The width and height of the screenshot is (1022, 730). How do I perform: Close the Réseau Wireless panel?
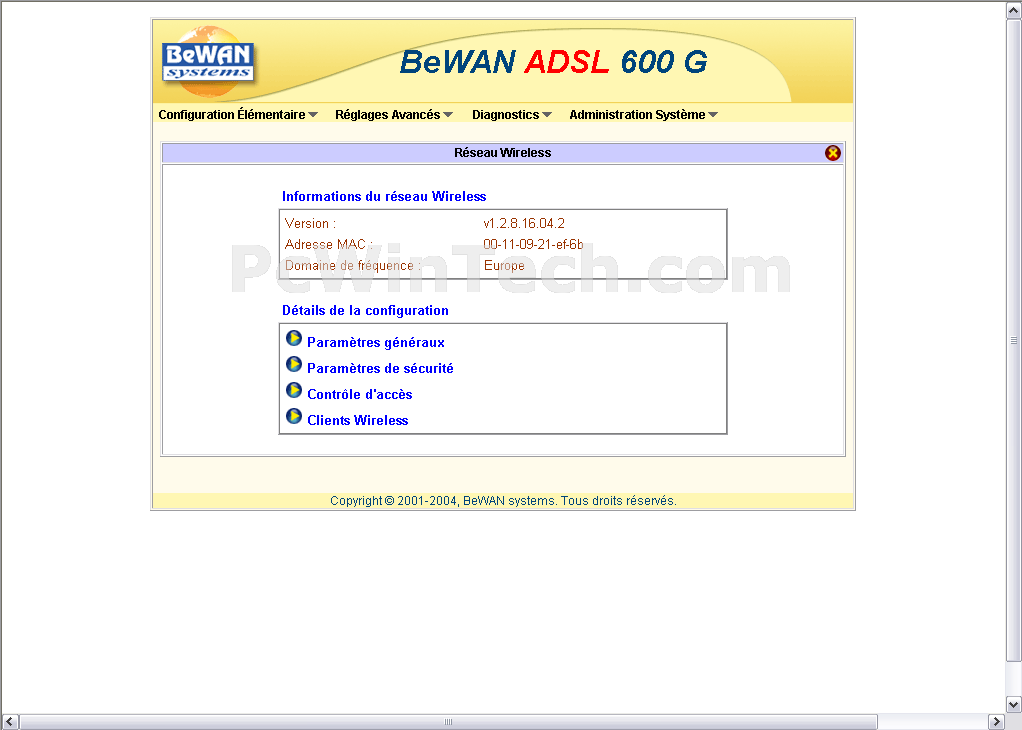832,153
